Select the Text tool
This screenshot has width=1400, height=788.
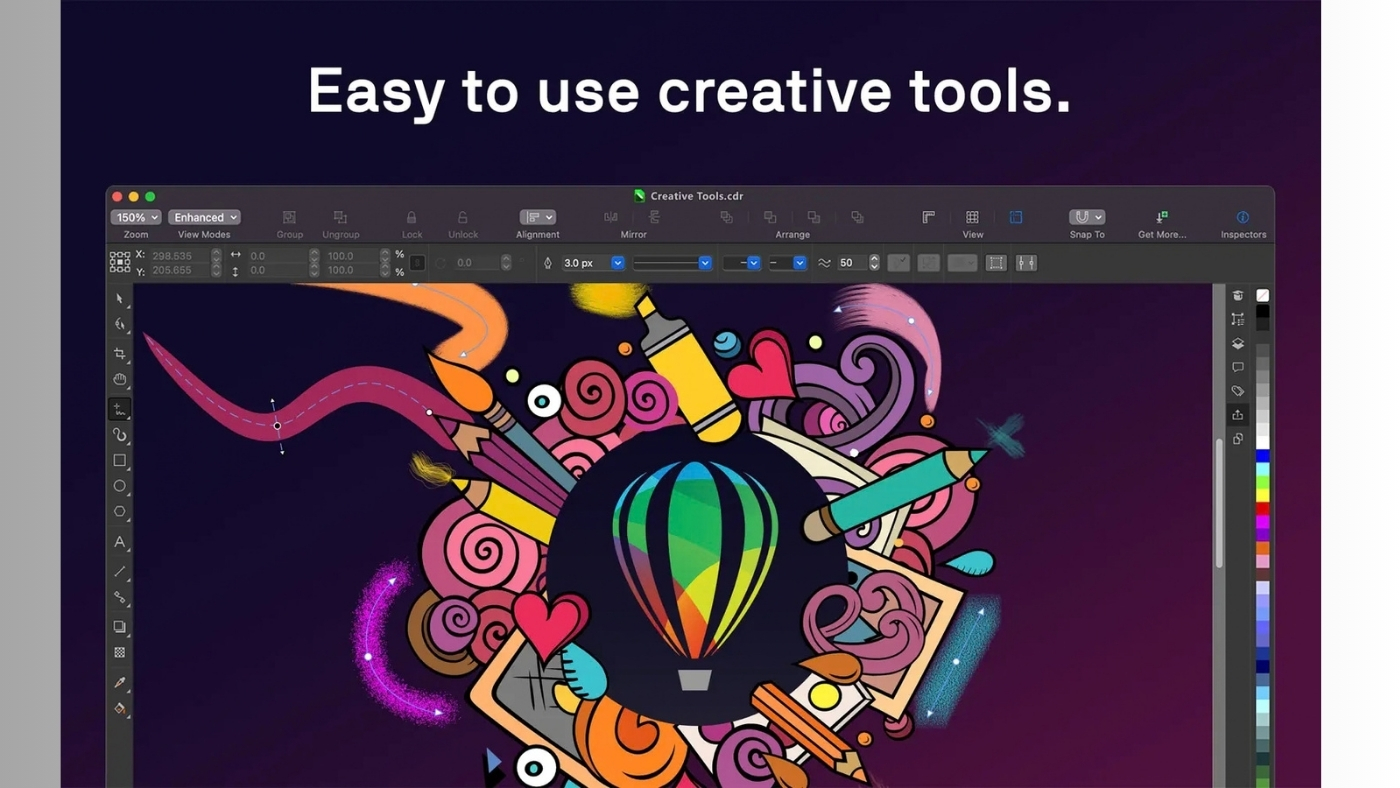[119, 542]
